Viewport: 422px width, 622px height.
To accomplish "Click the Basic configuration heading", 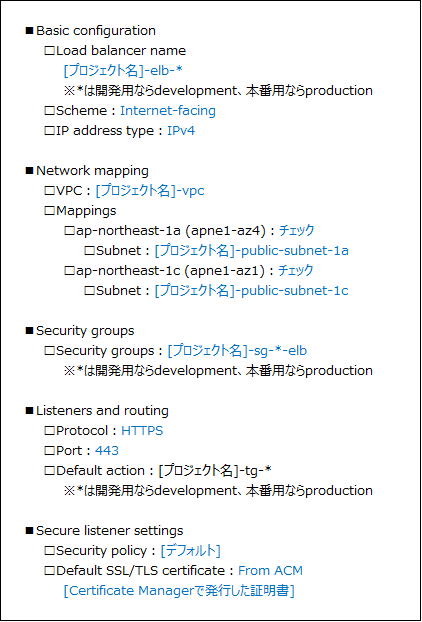I will [96, 31].
